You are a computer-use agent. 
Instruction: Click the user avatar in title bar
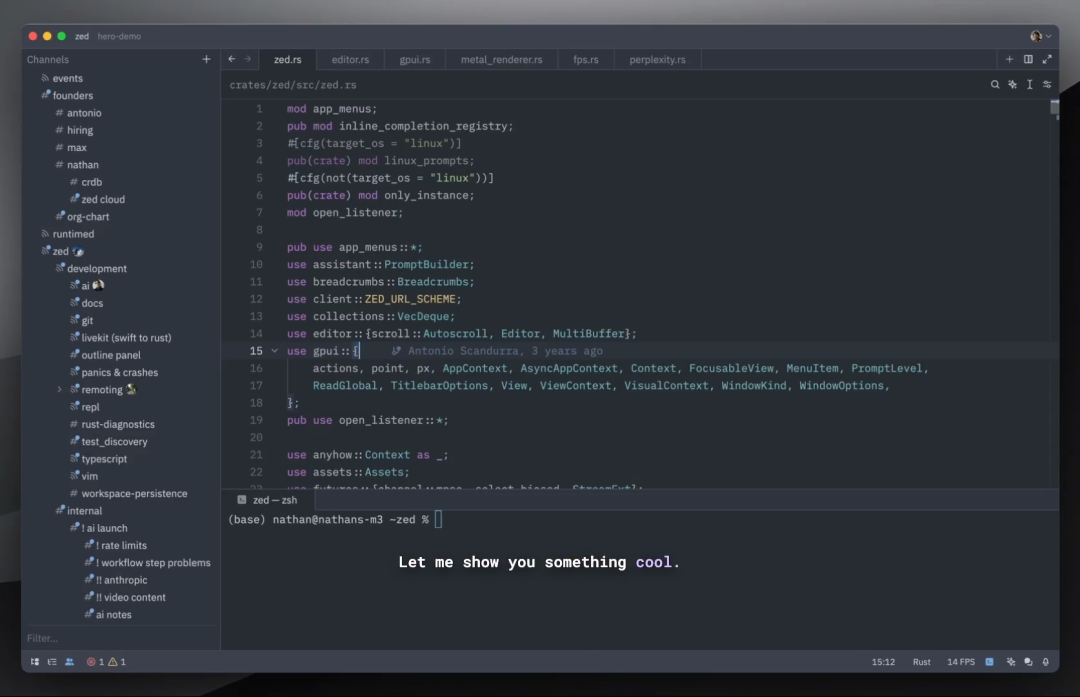tap(1036, 36)
